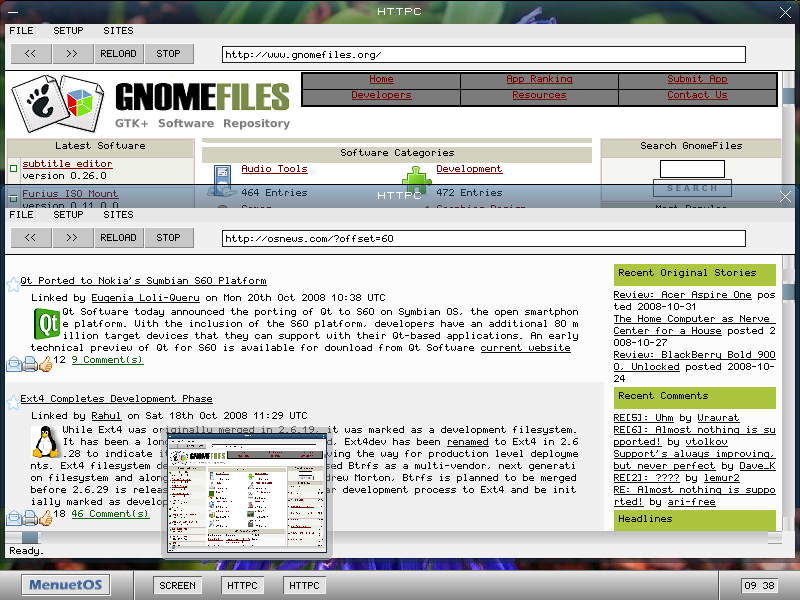Image resolution: width=800 pixels, height=600 pixels.
Task: Click the thumbs-up icon under the Ext4 story
Action: 45,518
